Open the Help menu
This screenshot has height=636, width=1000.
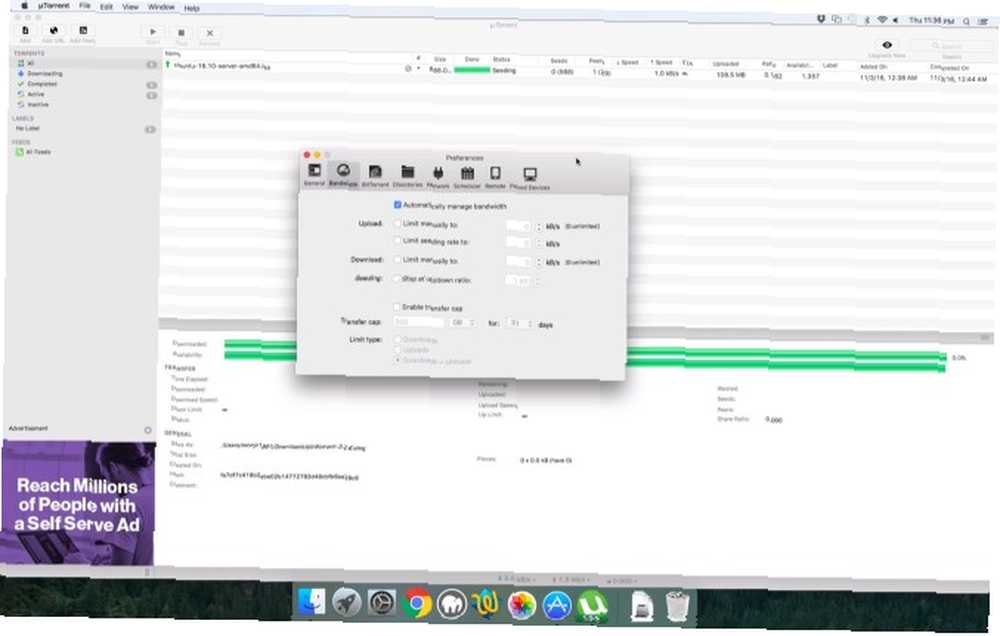pos(192,8)
